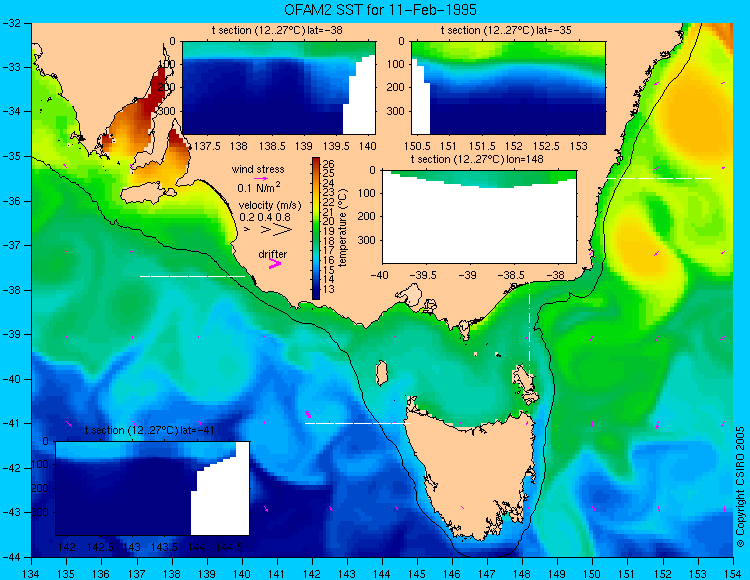Click "141" on the main longitude axis
Viewport: 750px width, 580px height.
276,573
